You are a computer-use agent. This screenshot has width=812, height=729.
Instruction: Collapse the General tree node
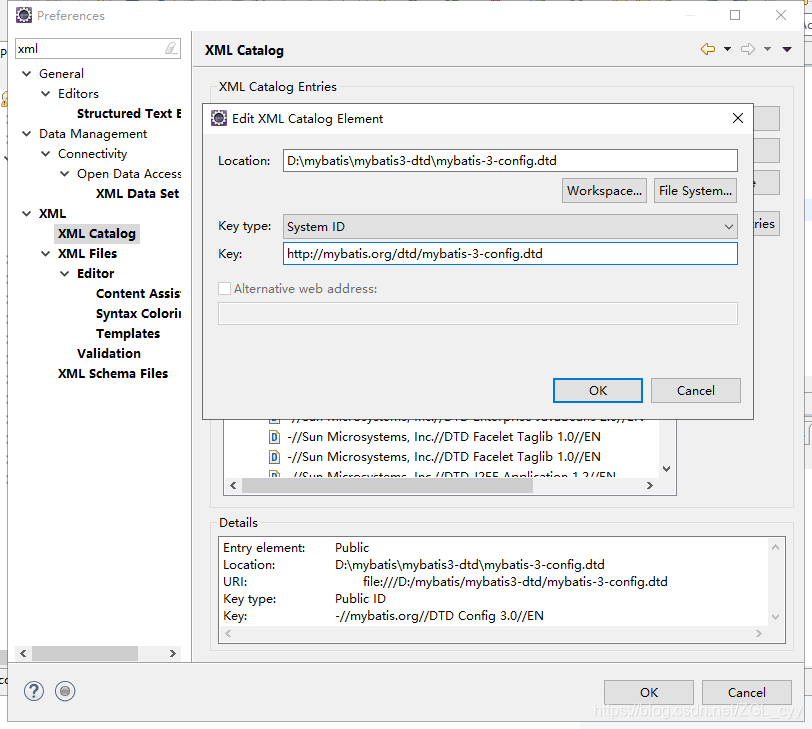[x=27, y=74]
